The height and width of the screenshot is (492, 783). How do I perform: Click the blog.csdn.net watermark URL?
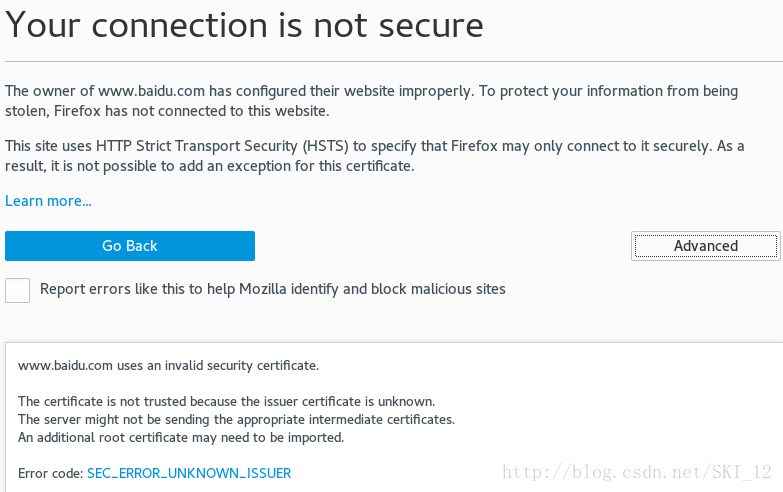click(x=636, y=472)
